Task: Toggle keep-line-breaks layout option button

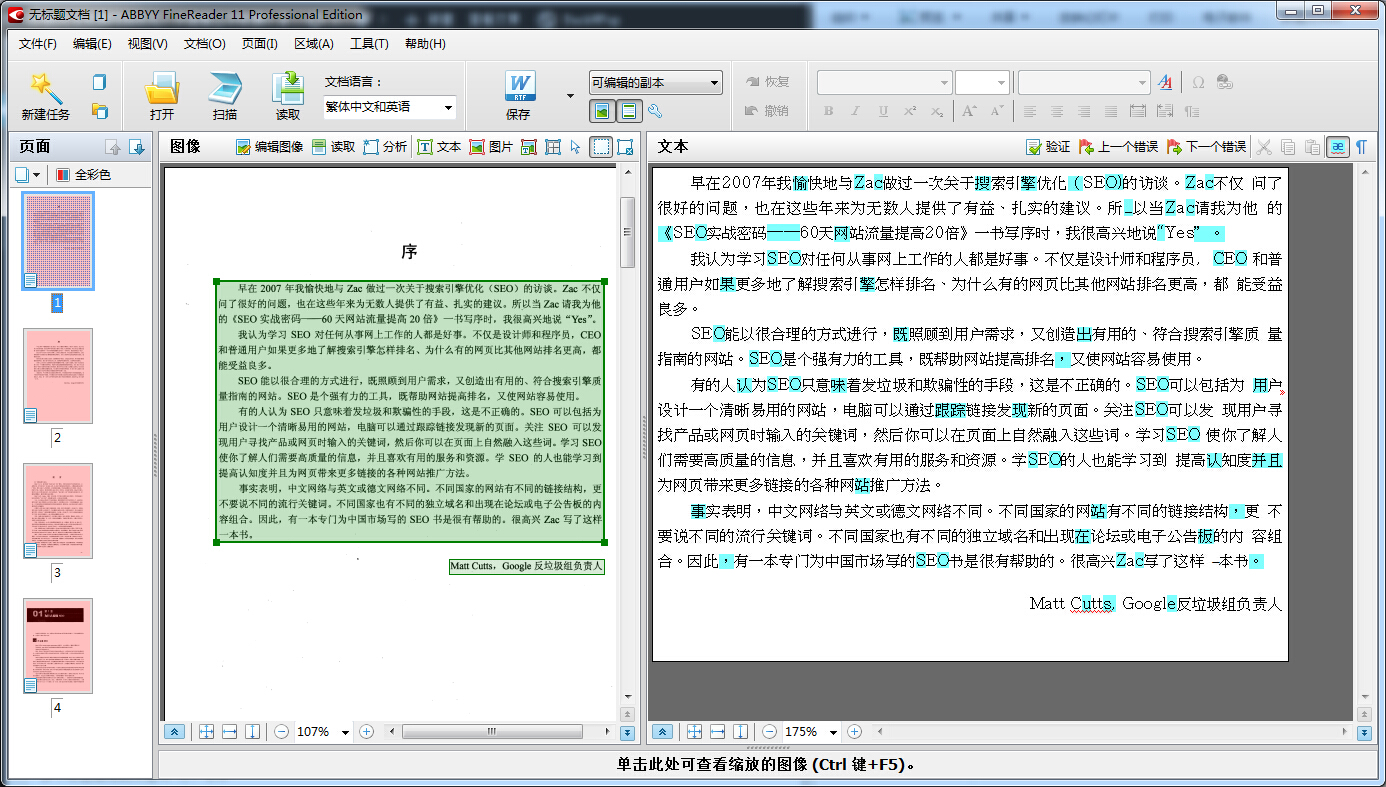Action: [x=628, y=111]
